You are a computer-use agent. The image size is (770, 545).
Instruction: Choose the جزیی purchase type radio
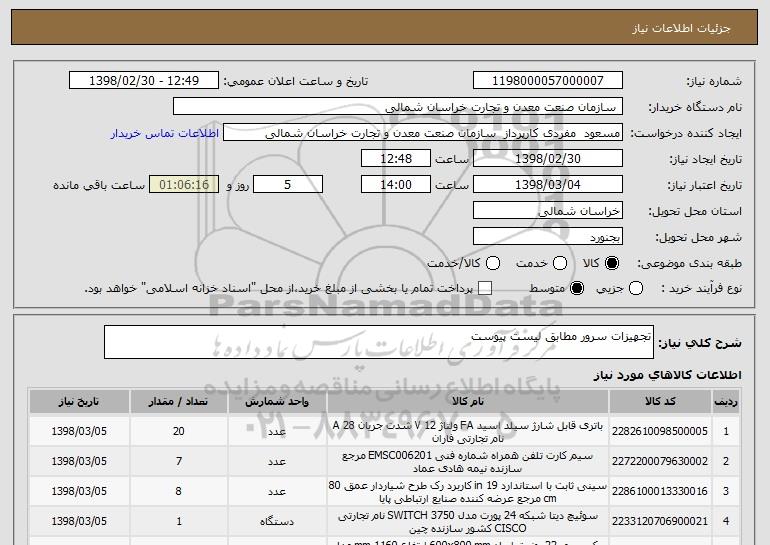coord(636,288)
